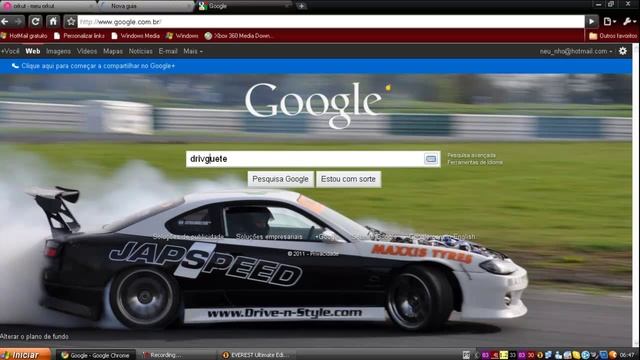Screen dimensions: 640x360
Task: Open Windows Media bookmark
Action: [x=136, y=36]
